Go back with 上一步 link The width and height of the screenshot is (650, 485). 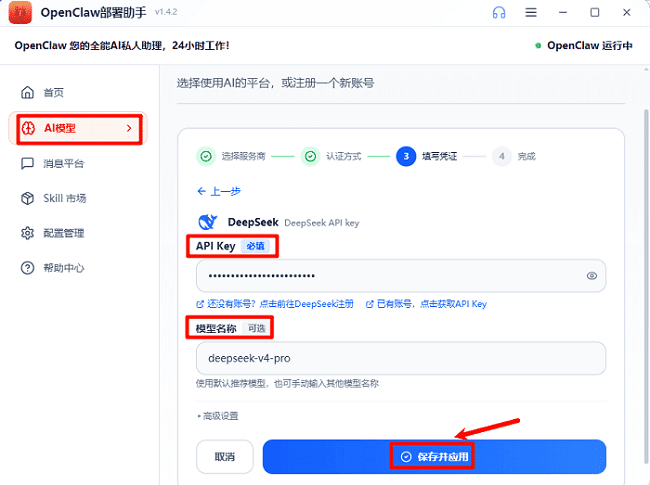coord(219,191)
